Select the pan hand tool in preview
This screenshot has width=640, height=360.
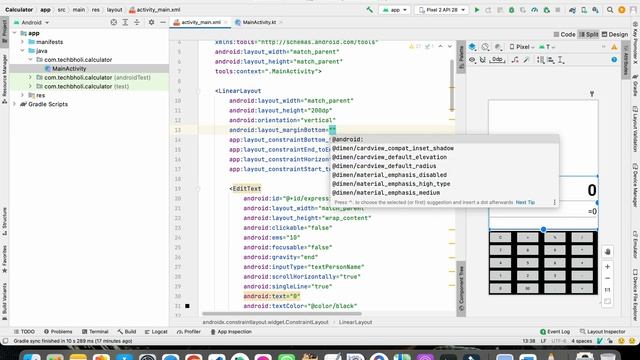click(x=607, y=252)
